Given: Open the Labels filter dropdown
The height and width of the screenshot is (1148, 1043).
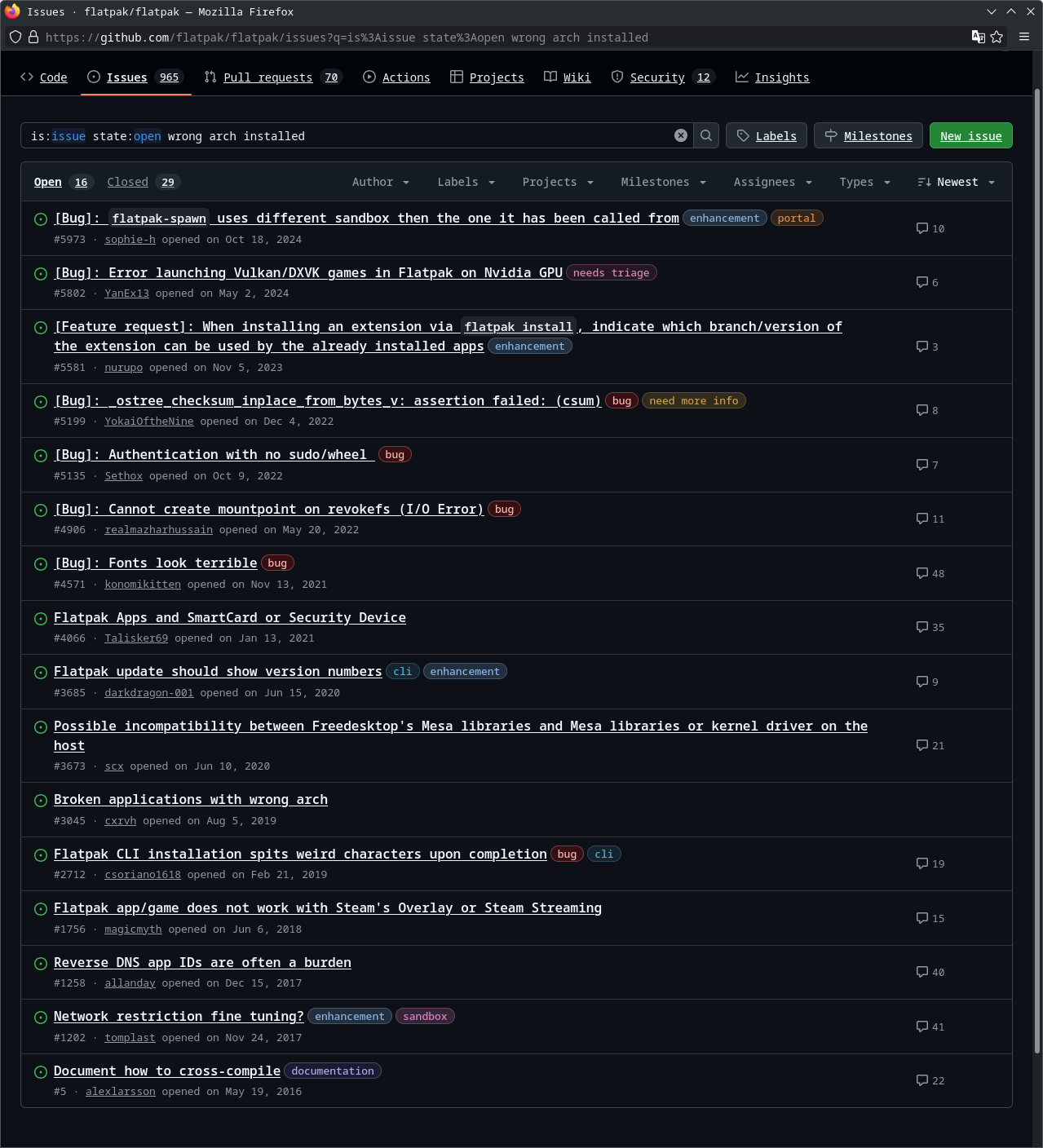Looking at the screenshot, I should pos(466,182).
